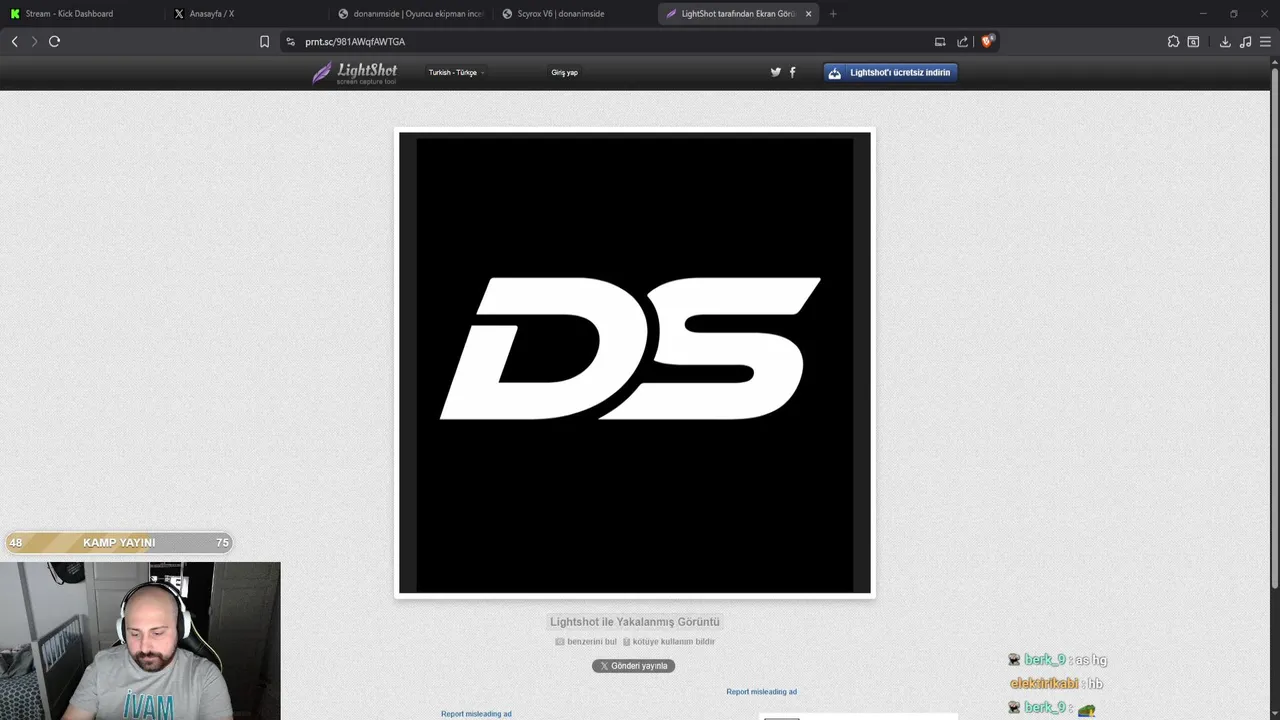Click chat message 'berk_9 : as hg'
The width and height of the screenshot is (1280, 720).
(x=1057, y=660)
